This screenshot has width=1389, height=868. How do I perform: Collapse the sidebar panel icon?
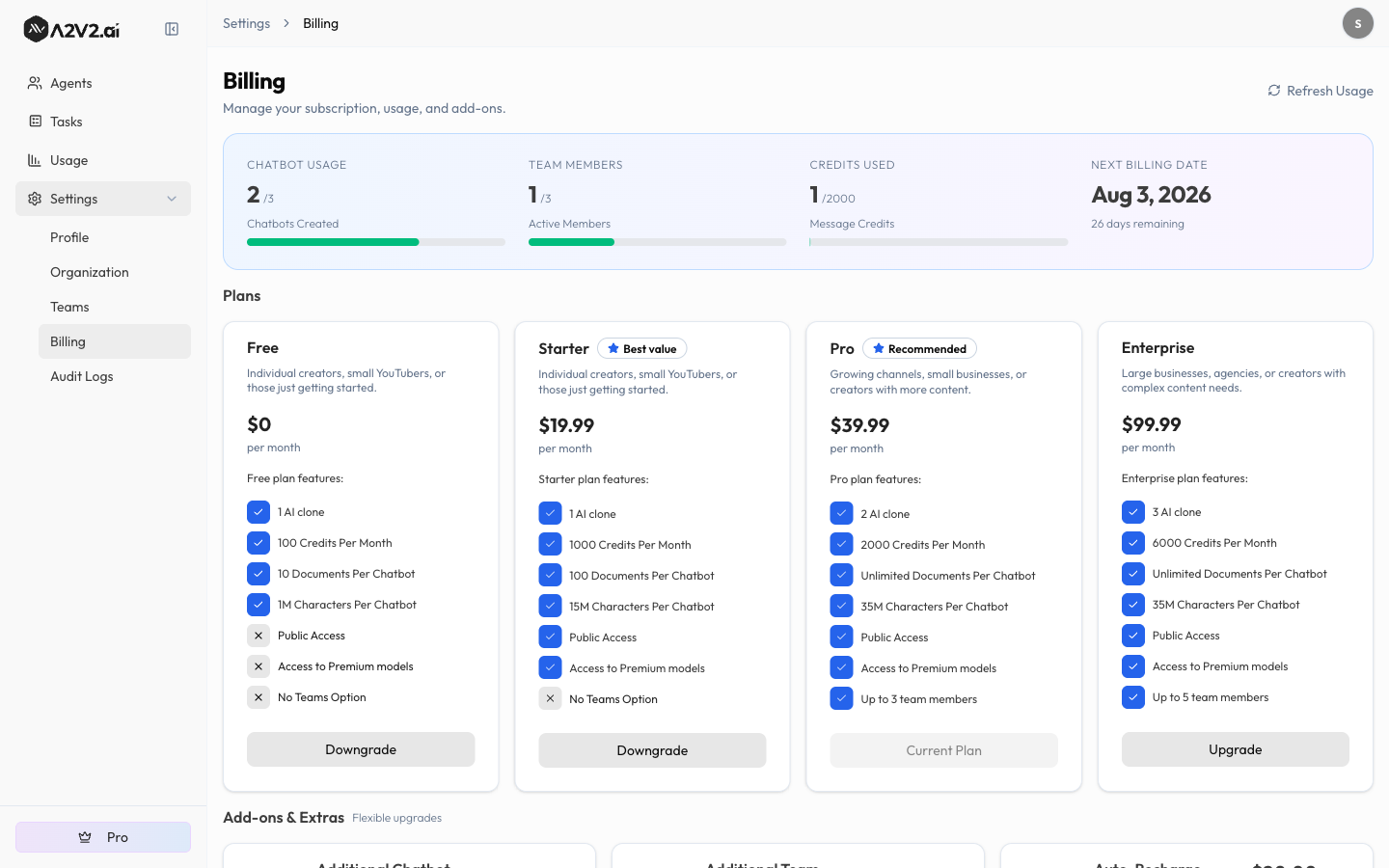pos(172,29)
